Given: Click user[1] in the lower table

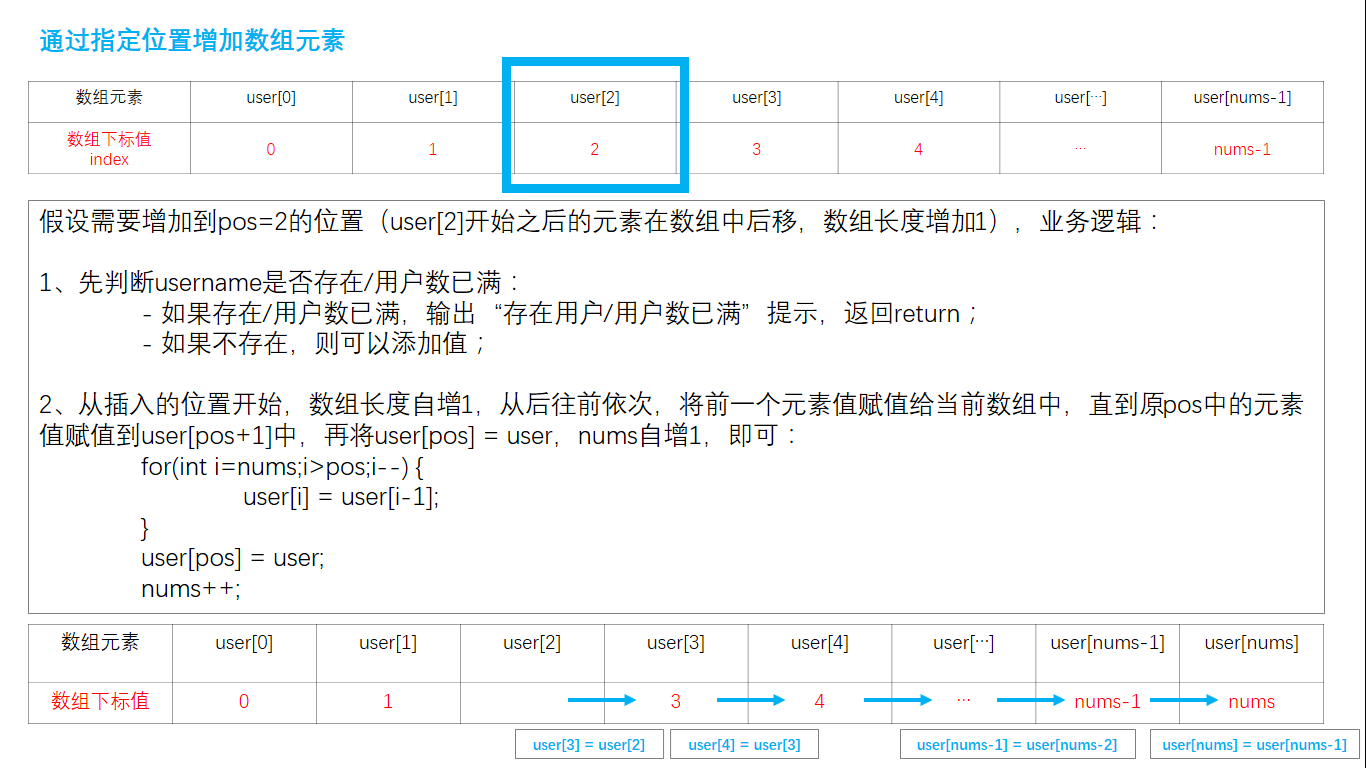Looking at the screenshot, I should click(x=388, y=643).
